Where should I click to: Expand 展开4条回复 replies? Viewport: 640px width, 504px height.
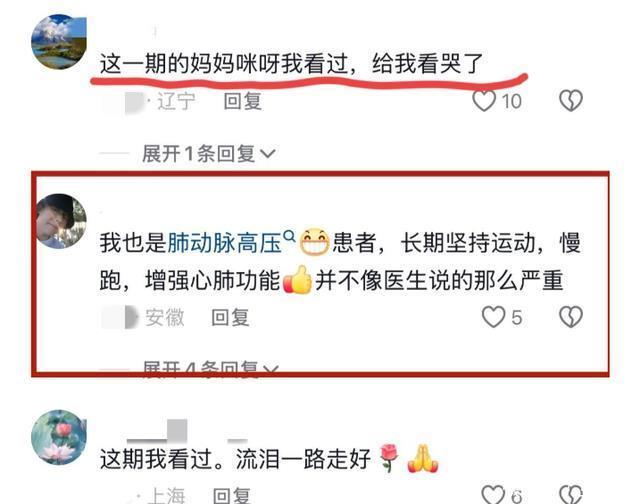[211, 368]
